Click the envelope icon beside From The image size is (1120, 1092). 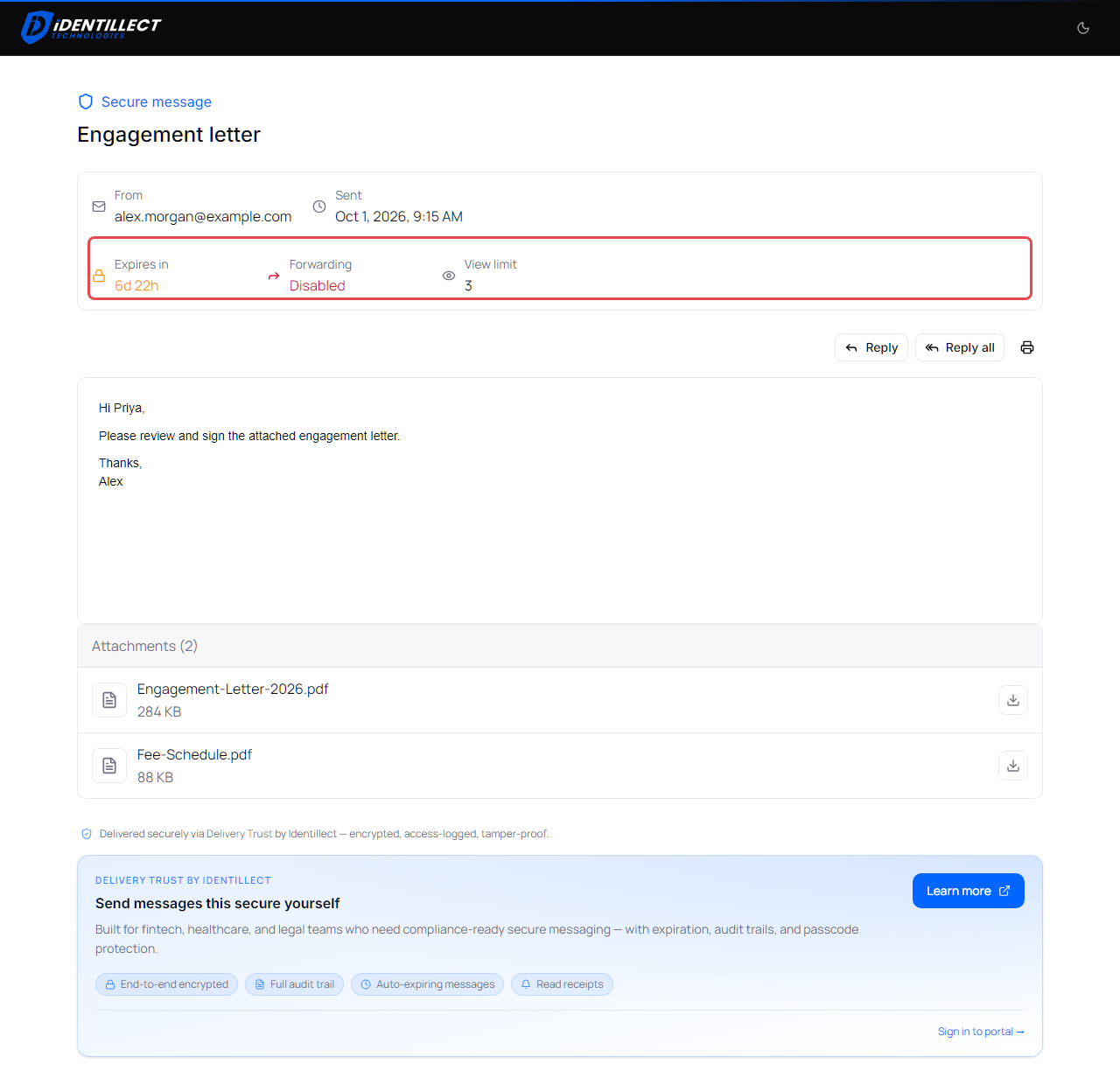pyautogui.click(x=99, y=206)
